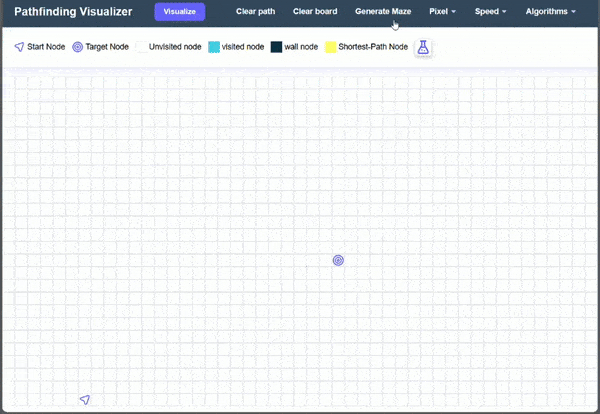Click the Shortest-Path Node legend label
The width and height of the screenshot is (600, 414).
tap(373, 47)
